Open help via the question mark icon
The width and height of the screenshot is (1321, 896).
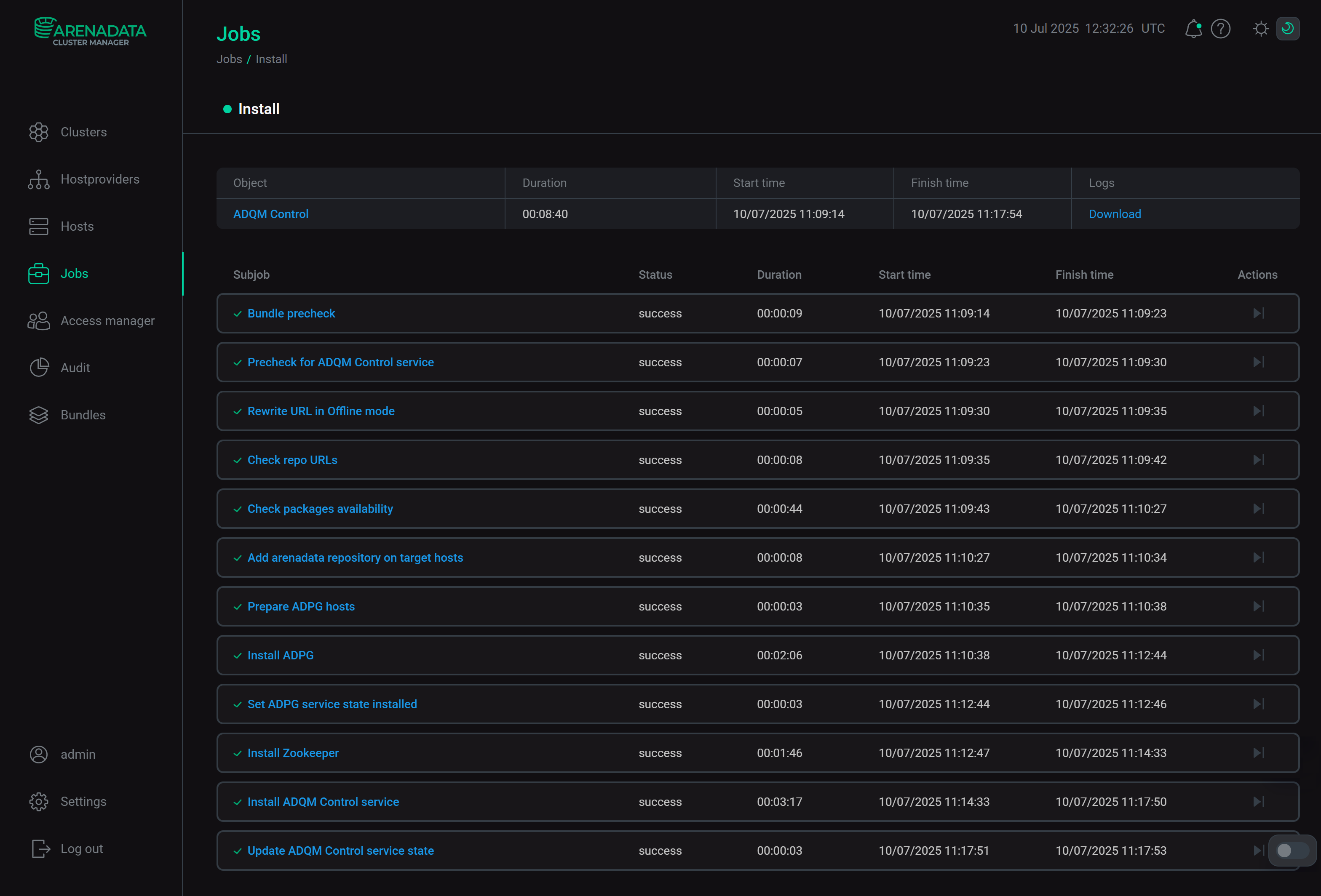click(x=1220, y=28)
